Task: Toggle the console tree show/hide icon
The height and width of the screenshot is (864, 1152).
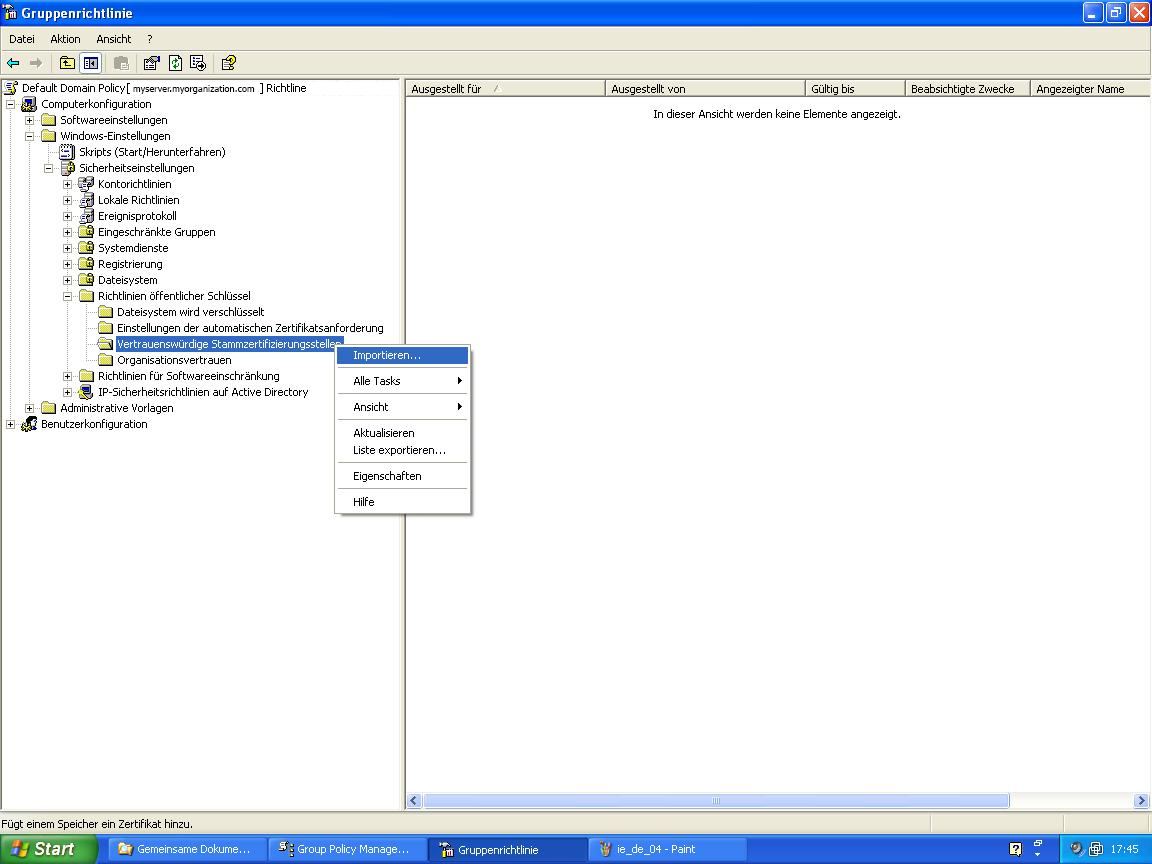Action: coord(91,63)
